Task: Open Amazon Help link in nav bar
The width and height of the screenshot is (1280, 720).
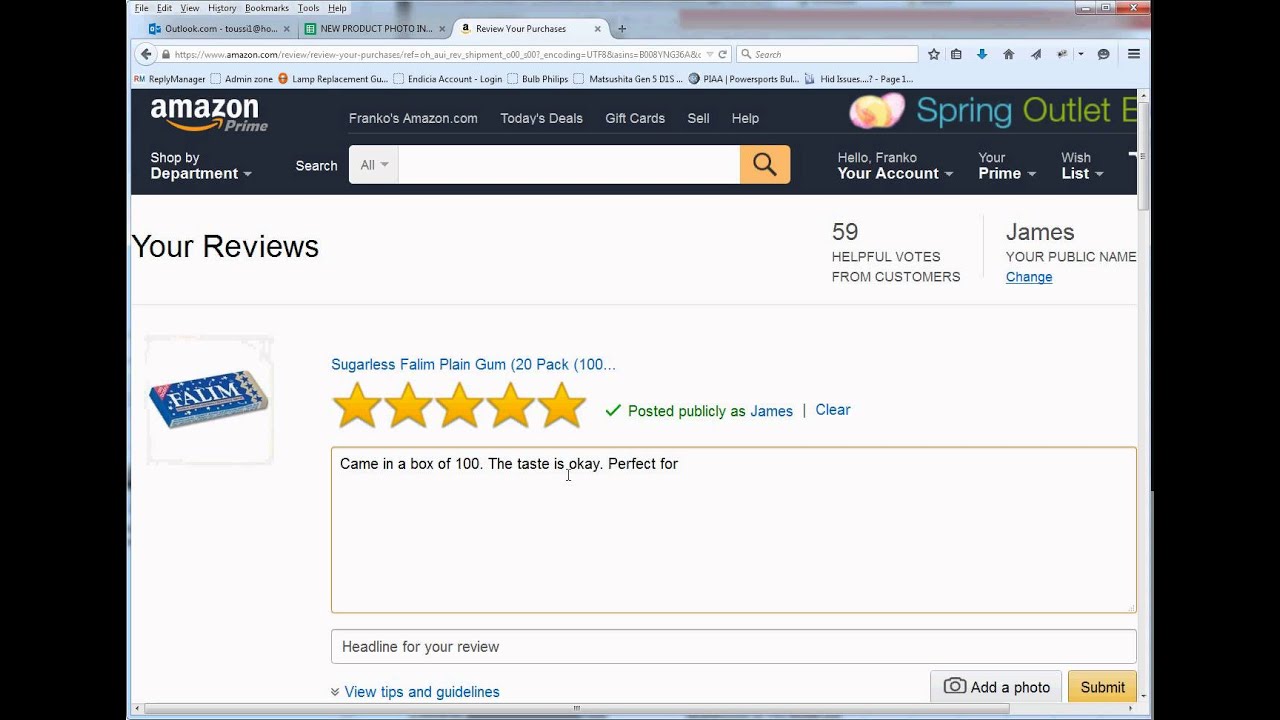Action: point(745,118)
